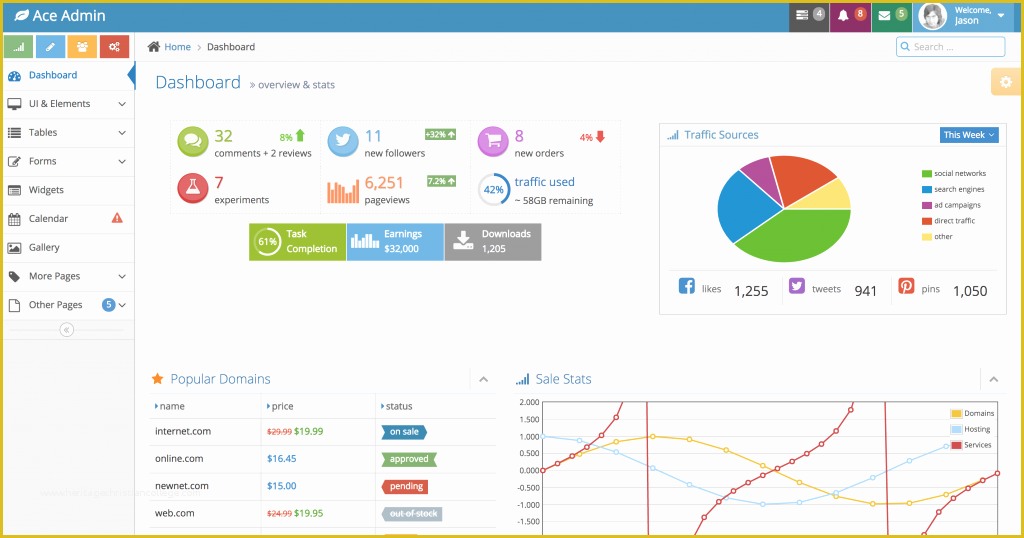The height and width of the screenshot is (538, 1024).
Task: Open Gallery from the sidebar
Action: tap(68, 247)
